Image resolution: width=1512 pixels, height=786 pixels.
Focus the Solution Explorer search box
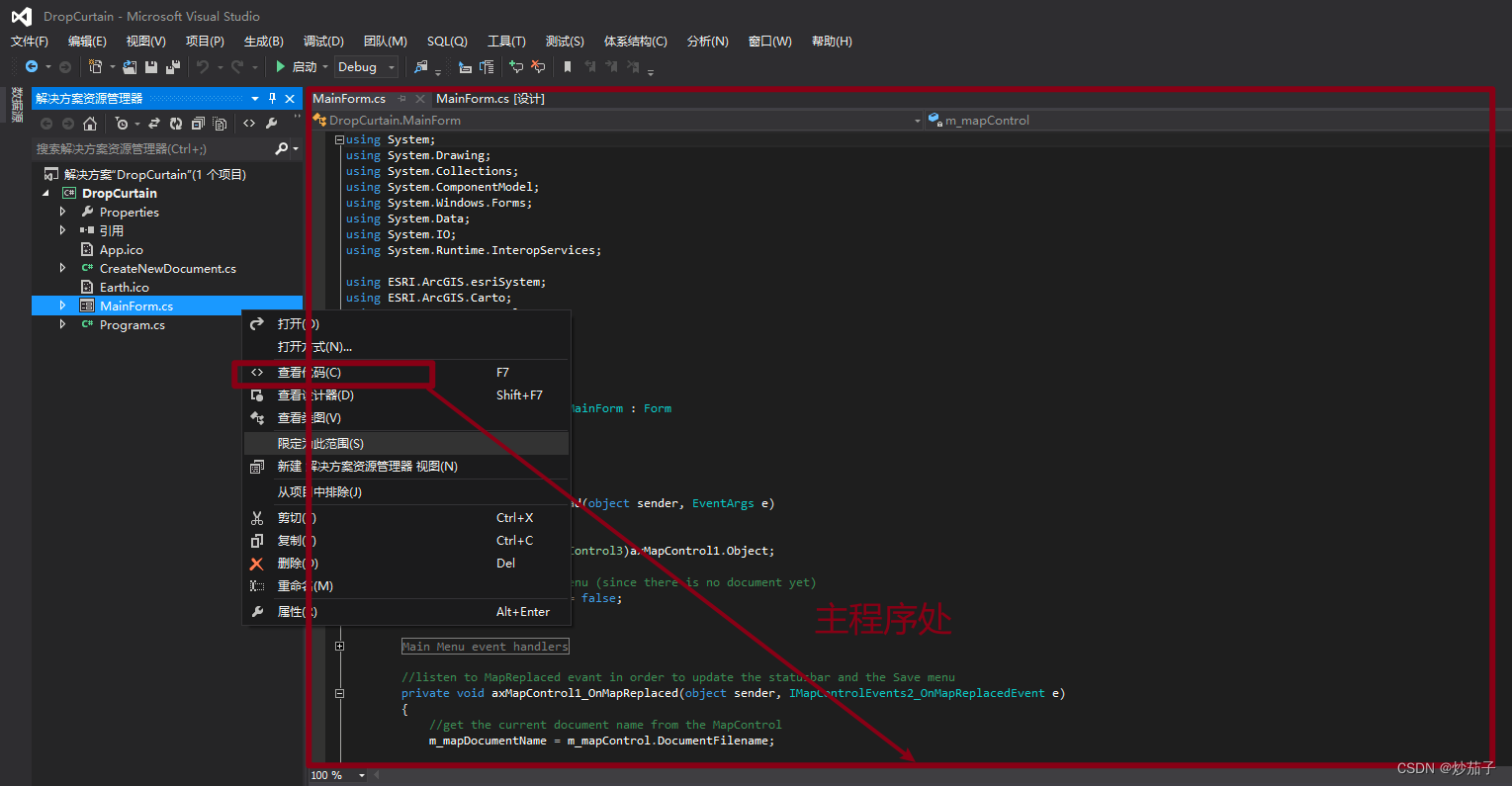pos(153,148)
